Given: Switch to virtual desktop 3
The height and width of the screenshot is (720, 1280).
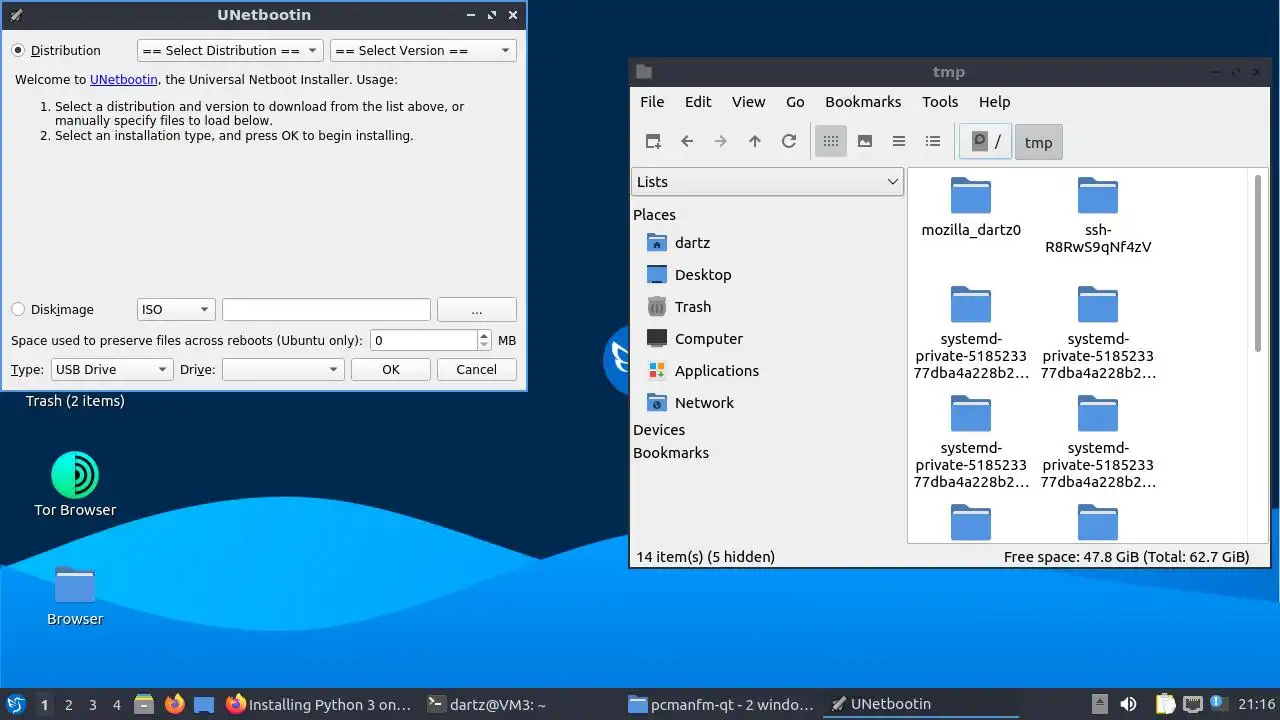Looking at the screenshot, I should point(93,705).
